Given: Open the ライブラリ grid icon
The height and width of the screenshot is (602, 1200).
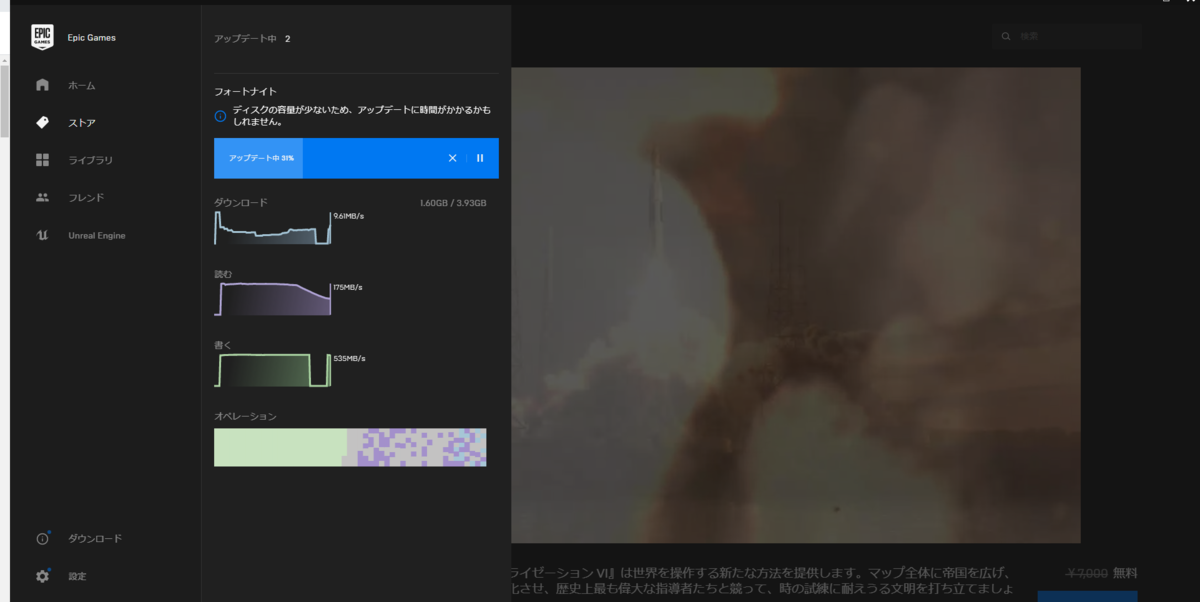Looking at the screenshot, I should [42, 160].
